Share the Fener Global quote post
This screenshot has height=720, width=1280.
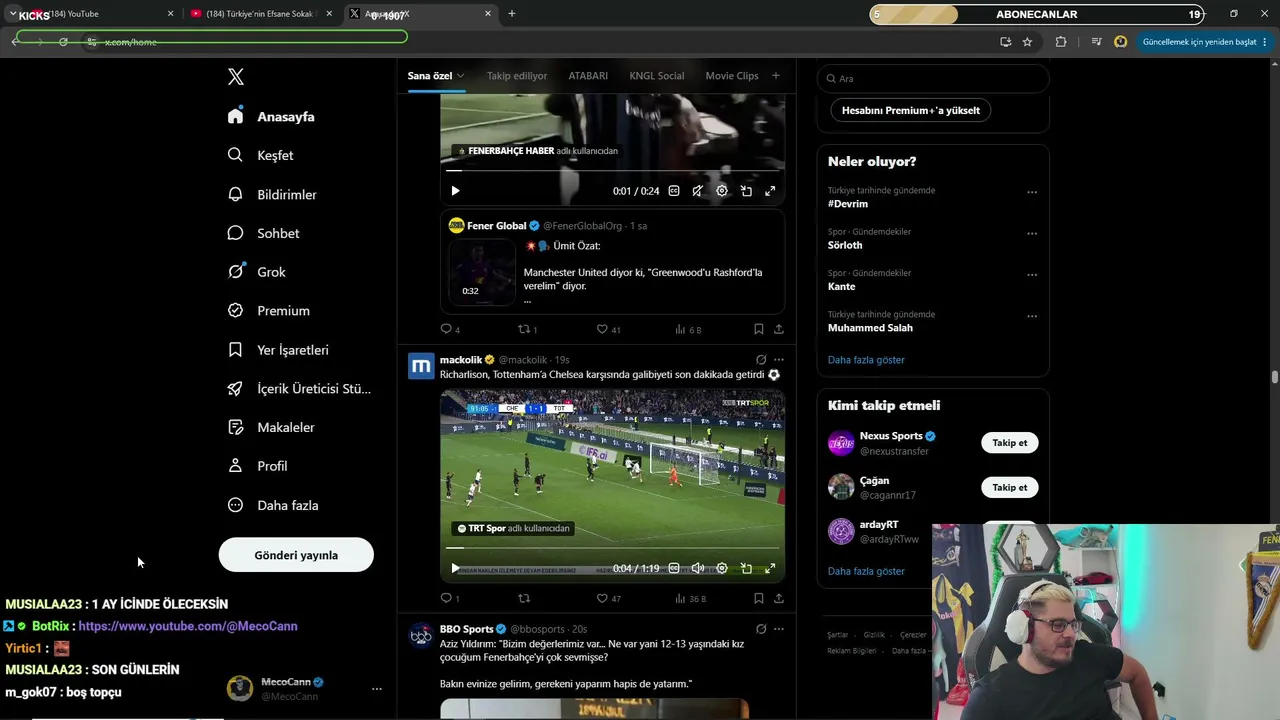(x=779, y=329)
